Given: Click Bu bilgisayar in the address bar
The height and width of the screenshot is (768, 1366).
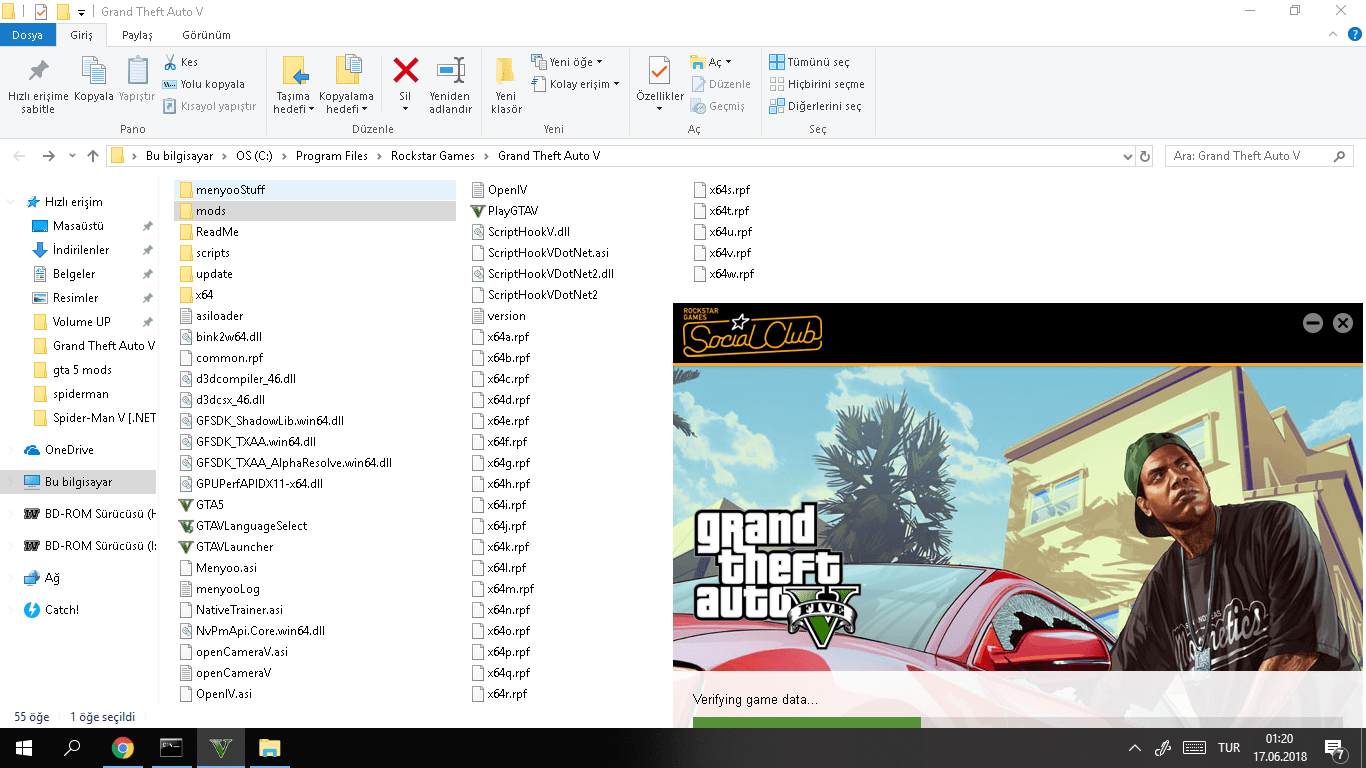Looking at the screenshot, I should click(x=180, y=156).
